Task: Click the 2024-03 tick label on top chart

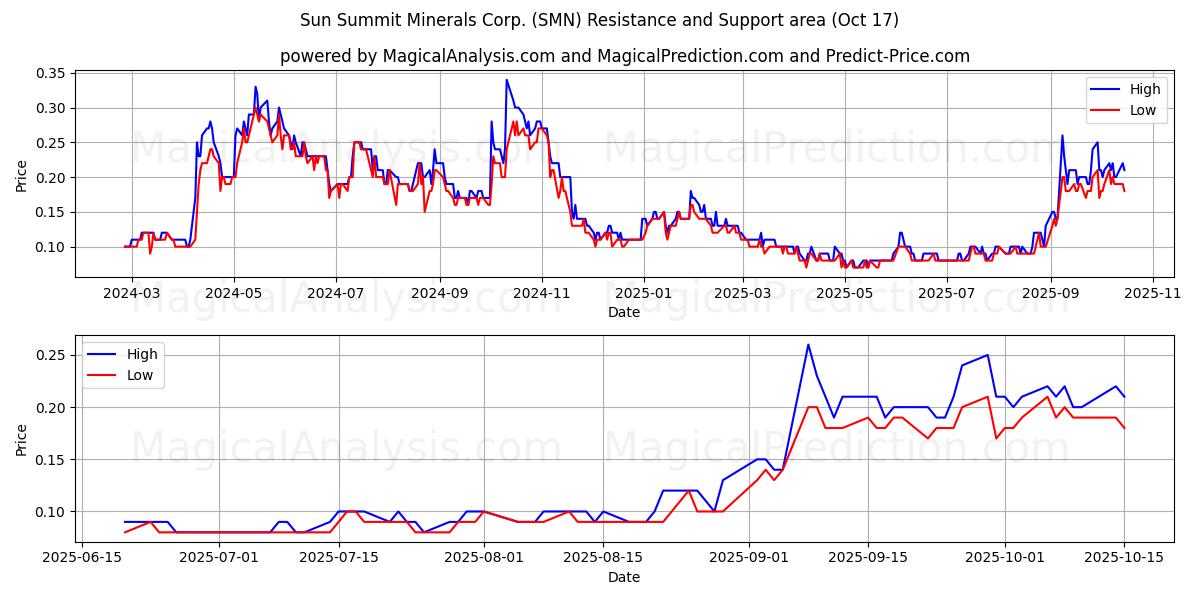Action: click(x=132, y=294)
